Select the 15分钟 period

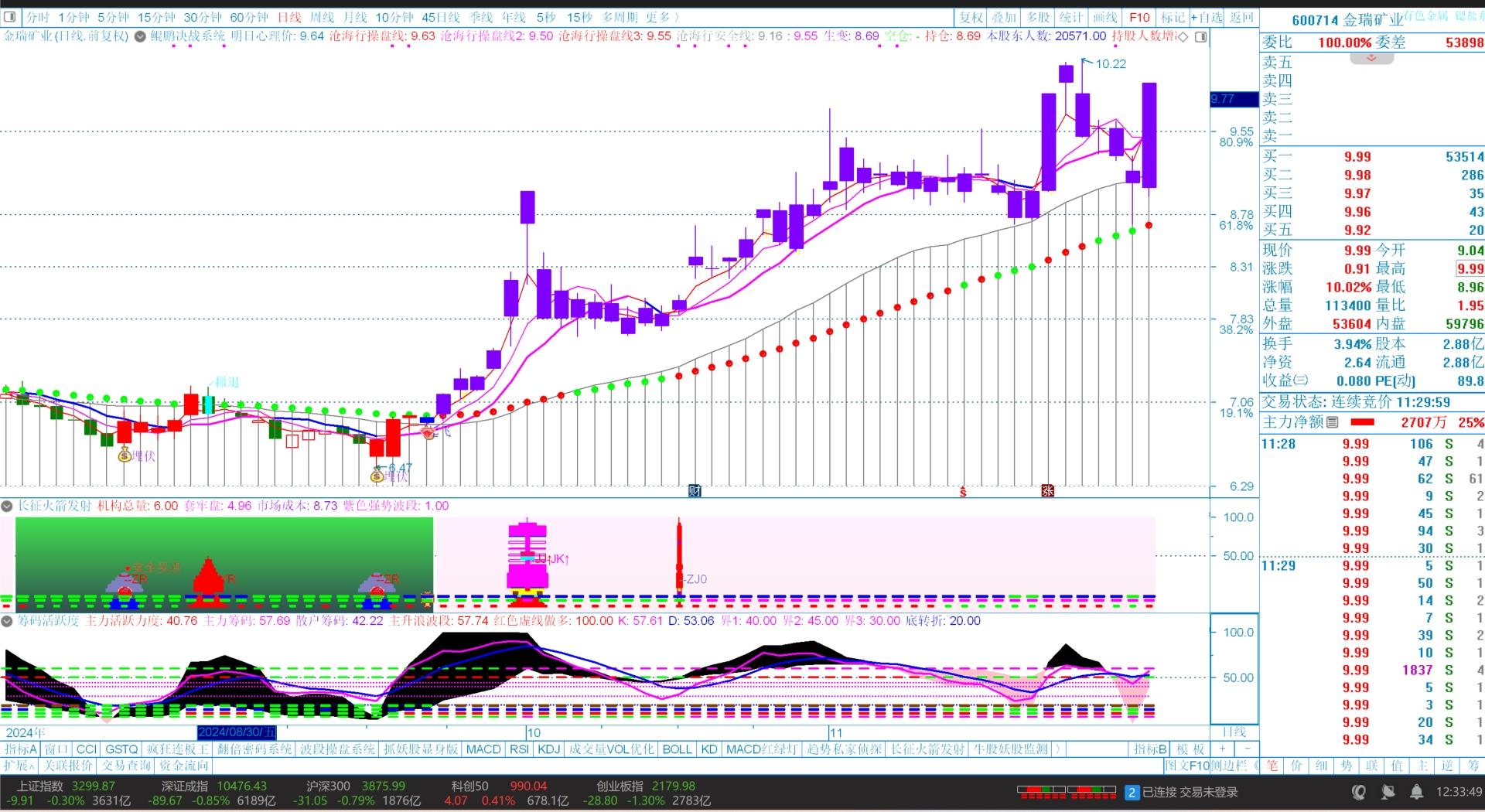[x=156, y=17]
